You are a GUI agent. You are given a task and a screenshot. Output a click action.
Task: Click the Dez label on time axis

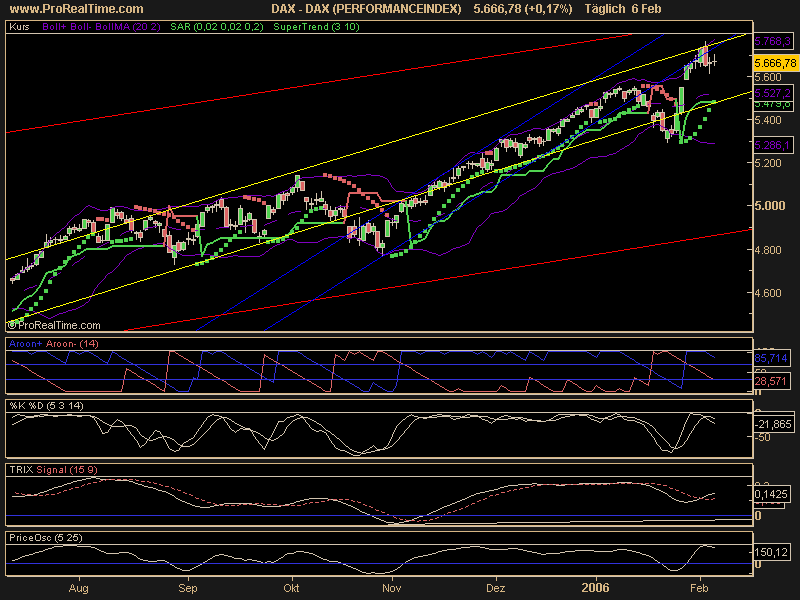coord(495,588)
